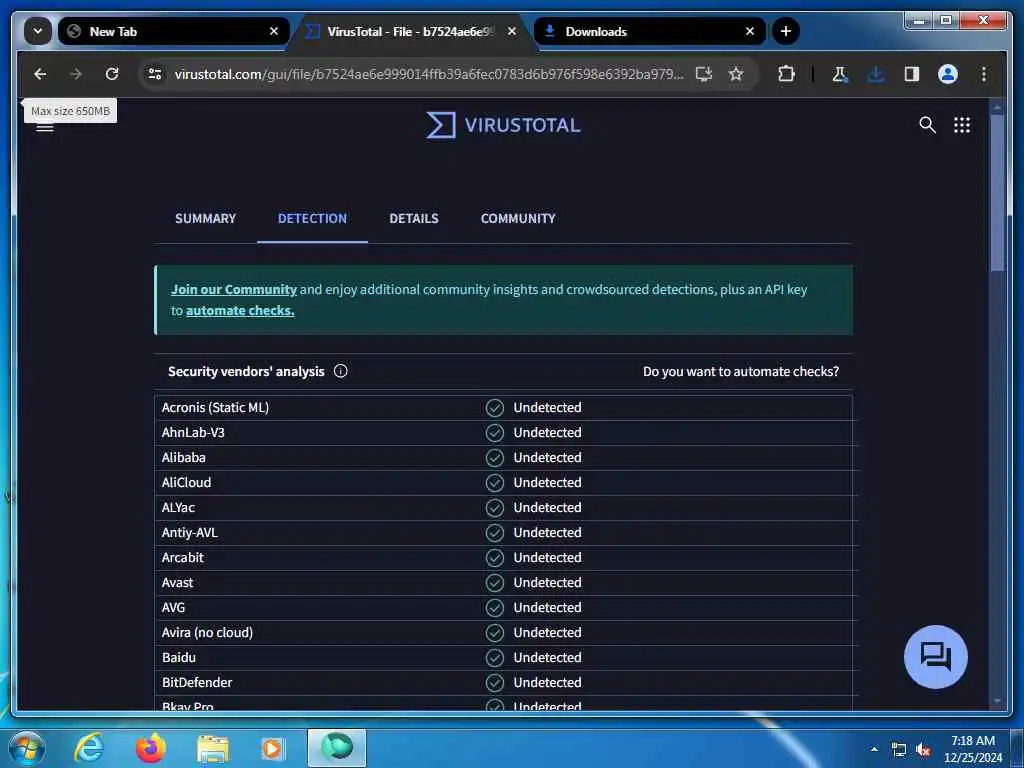Click the Acronis (Static ML) row label

pyautogui.click(x=215, y=408)
